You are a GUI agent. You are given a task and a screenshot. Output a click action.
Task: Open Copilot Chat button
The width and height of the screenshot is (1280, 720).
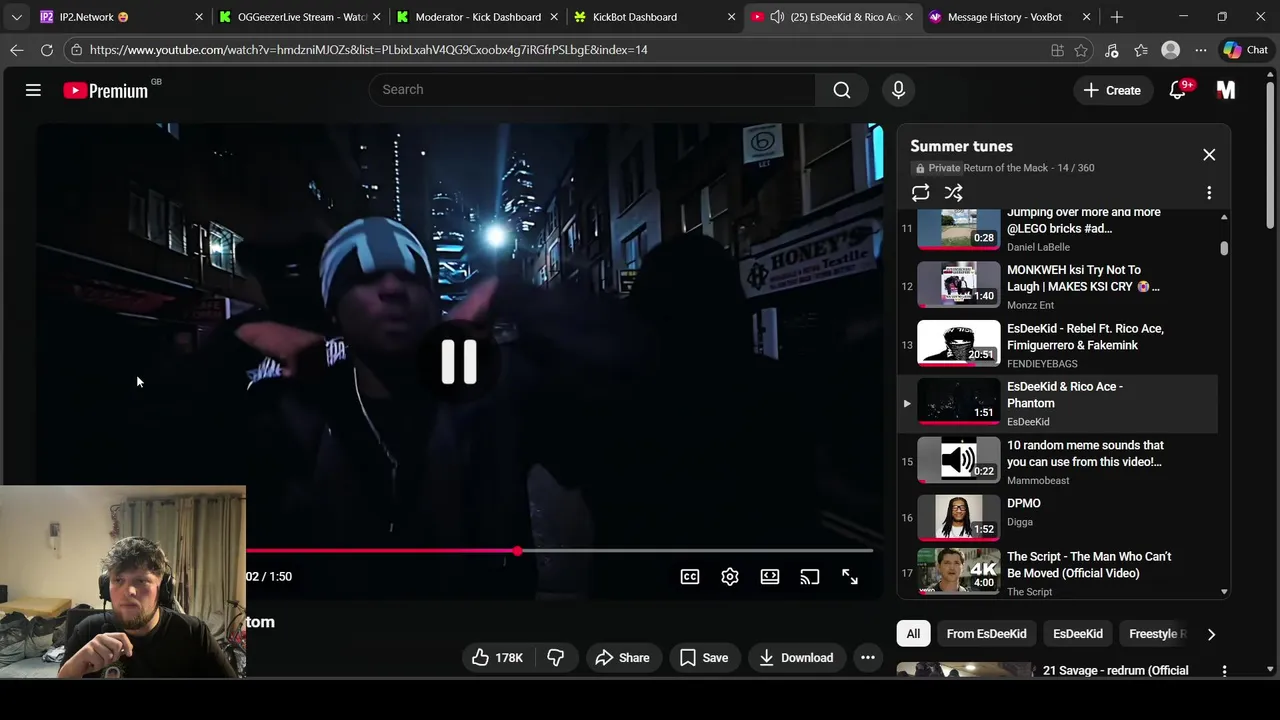pos(1245,50)
